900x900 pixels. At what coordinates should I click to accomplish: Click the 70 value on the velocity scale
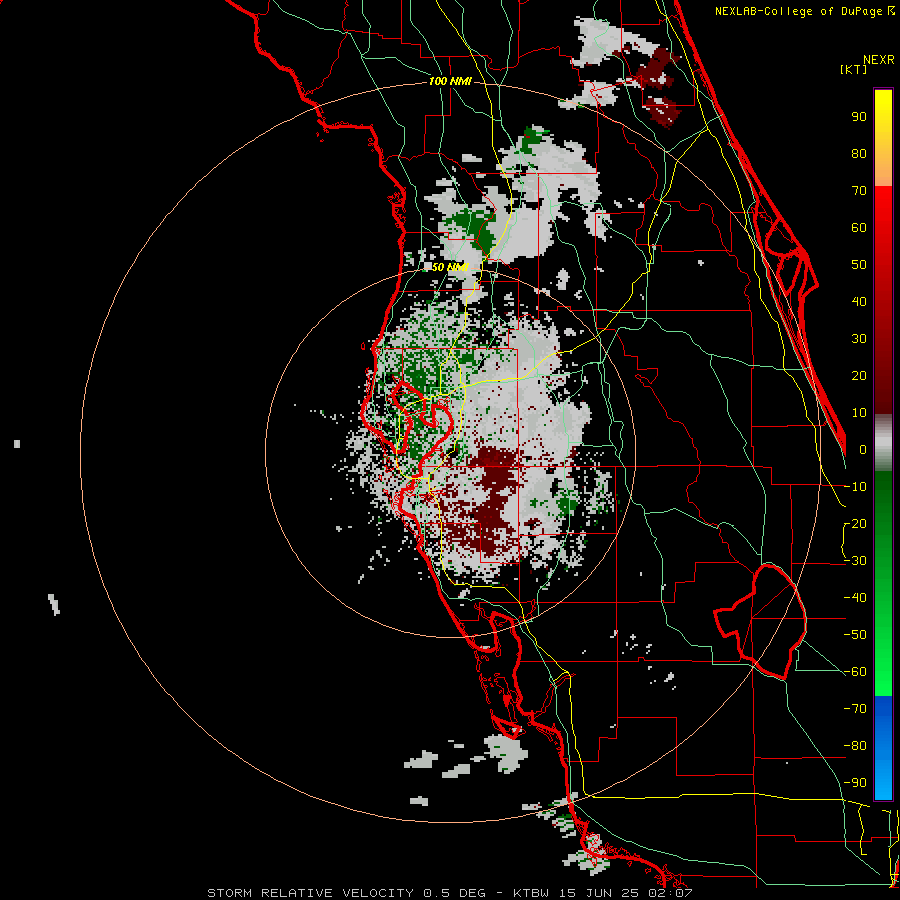pos(859,191)
